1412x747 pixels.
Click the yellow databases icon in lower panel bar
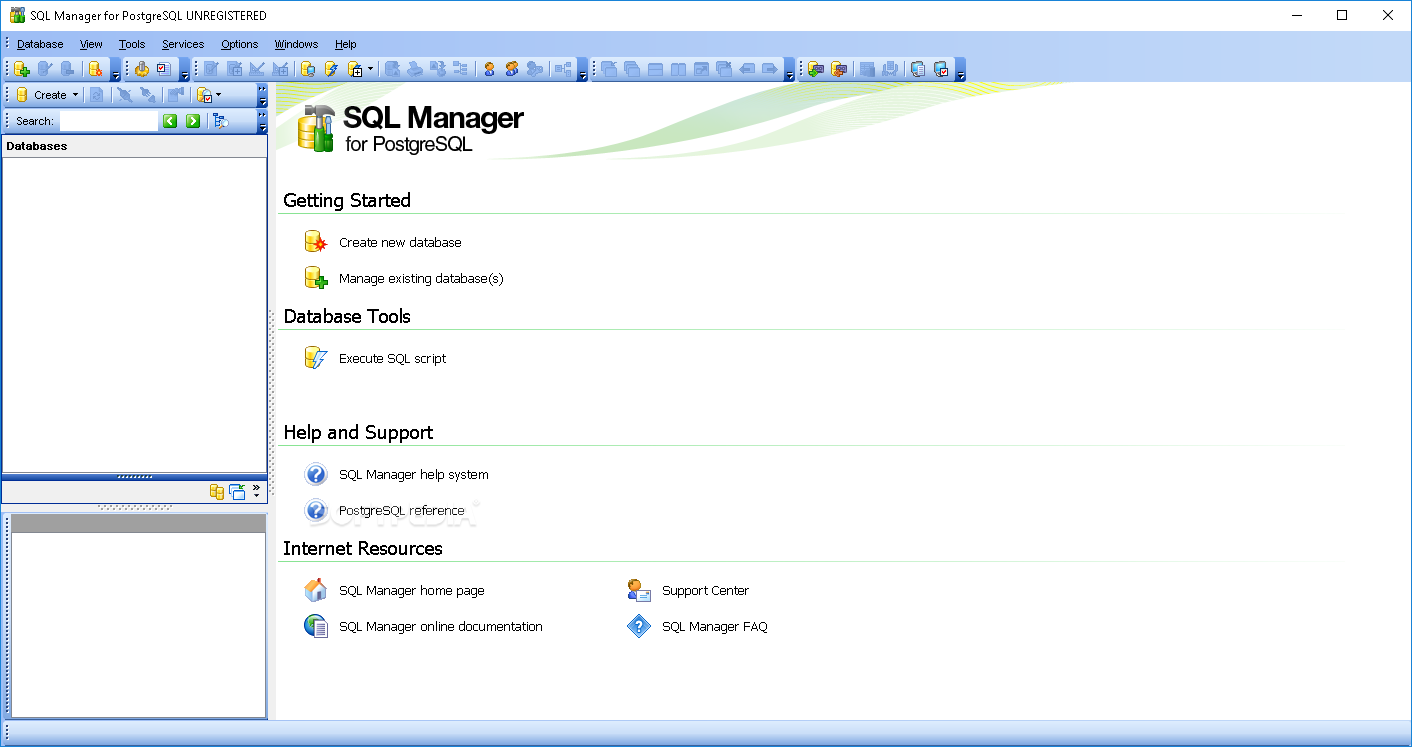pos(217,491)
